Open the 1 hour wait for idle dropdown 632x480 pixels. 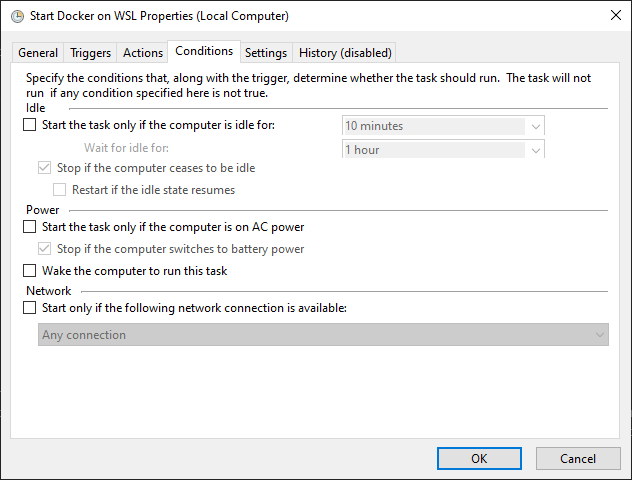536,150
